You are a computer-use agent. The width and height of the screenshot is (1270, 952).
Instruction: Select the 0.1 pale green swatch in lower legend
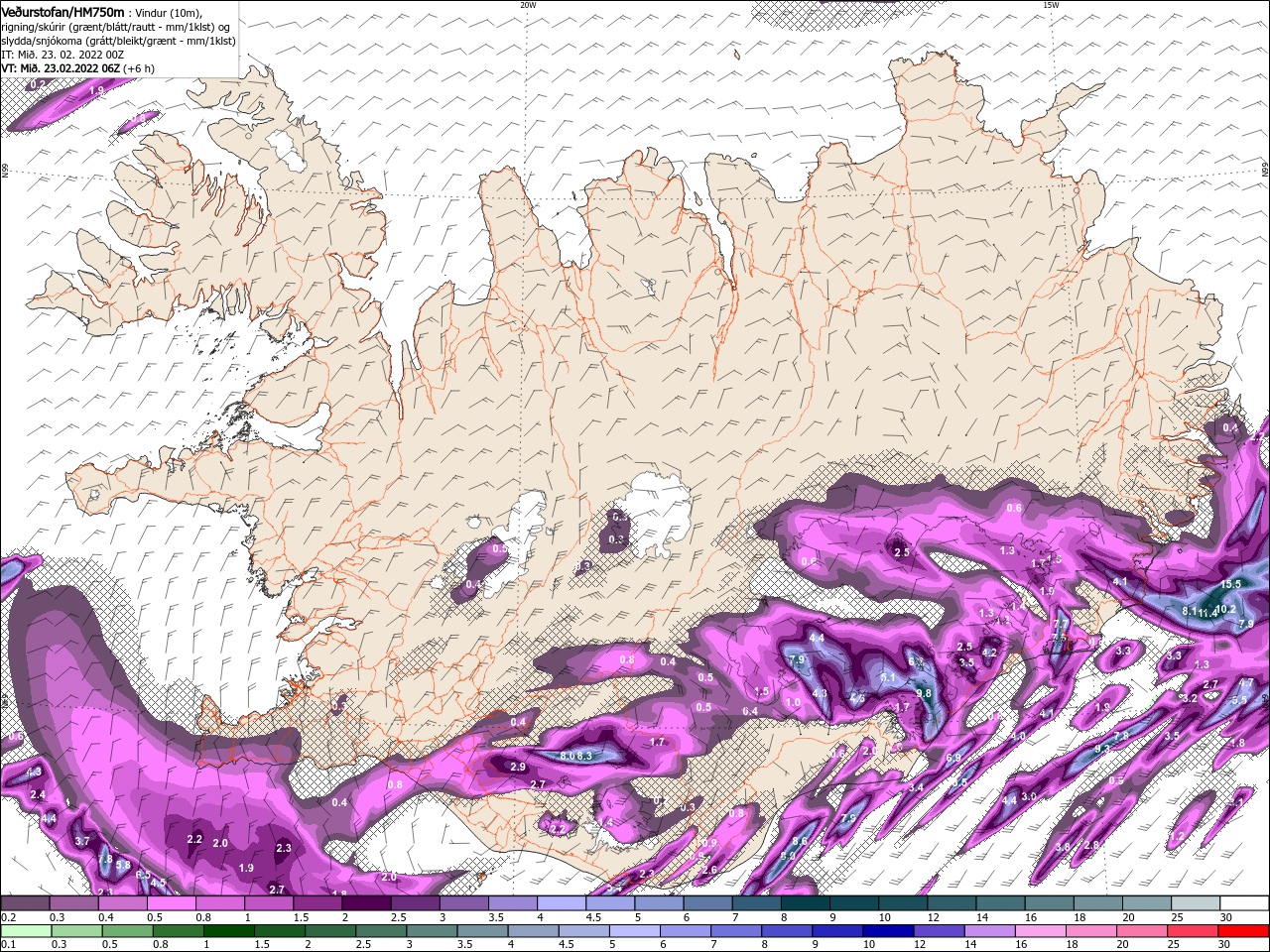(26, 931)
